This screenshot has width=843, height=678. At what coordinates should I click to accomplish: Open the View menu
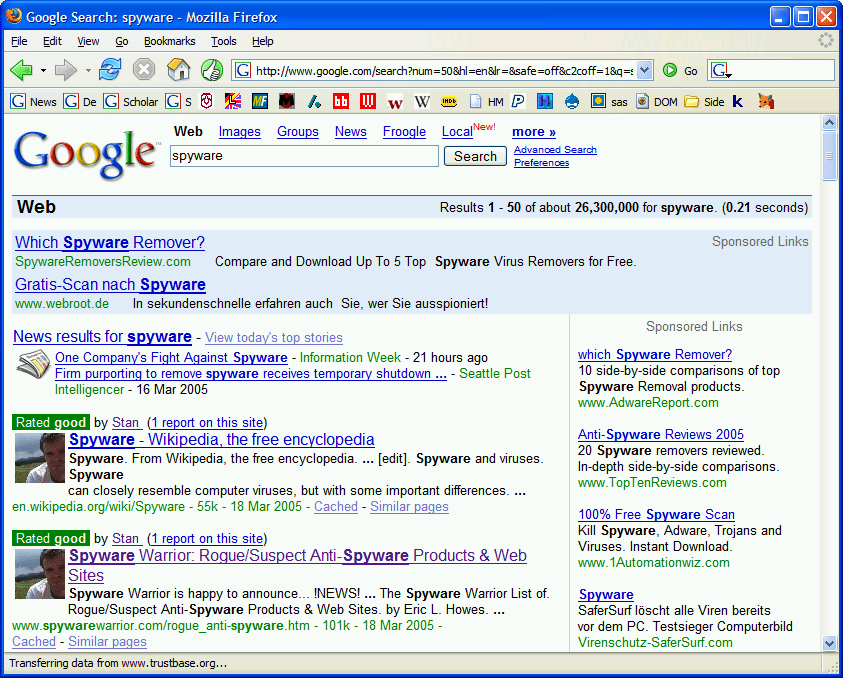click(x=88, y=41)
